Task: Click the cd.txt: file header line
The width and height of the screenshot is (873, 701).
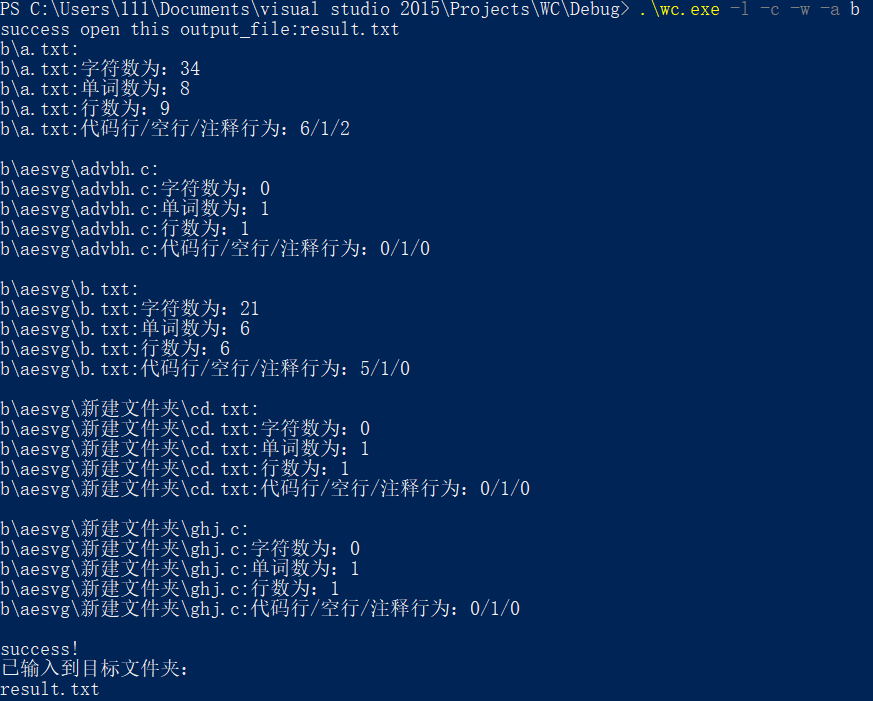Action: pos(130,409)
